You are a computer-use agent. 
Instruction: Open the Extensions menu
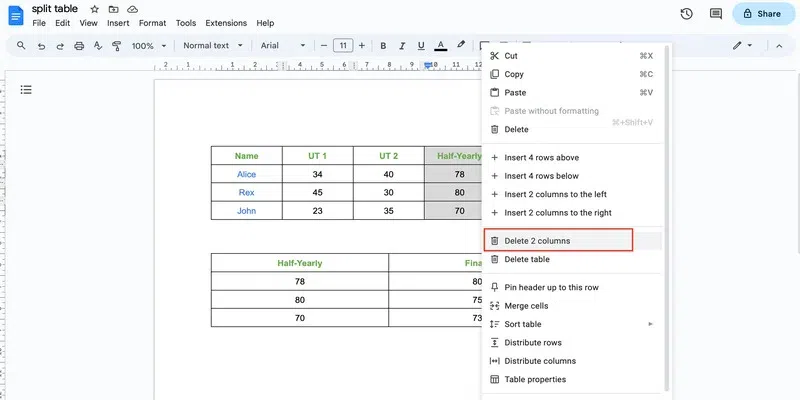tap(226, 23)
